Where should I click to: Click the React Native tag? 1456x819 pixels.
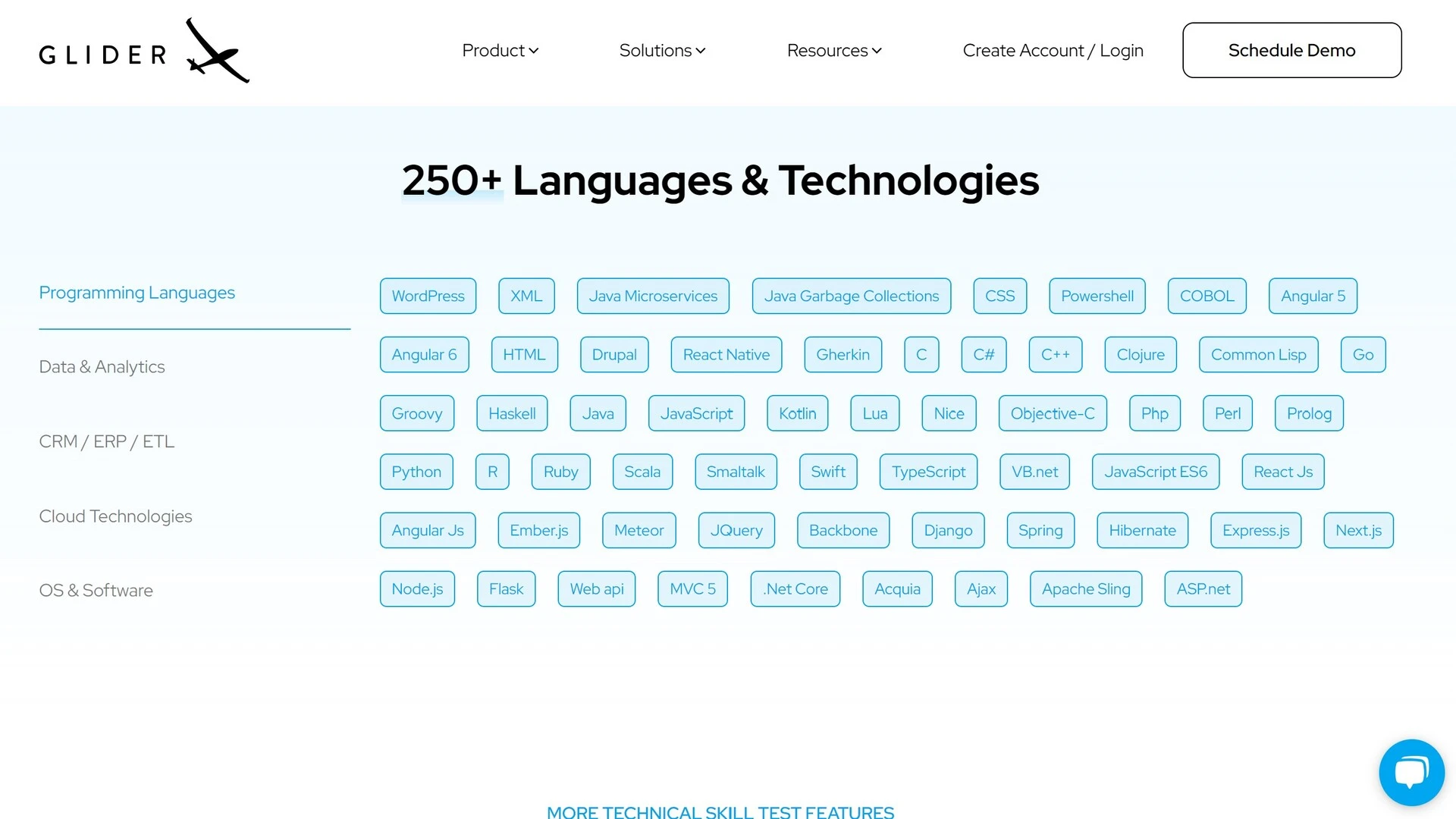coord(726,354)
